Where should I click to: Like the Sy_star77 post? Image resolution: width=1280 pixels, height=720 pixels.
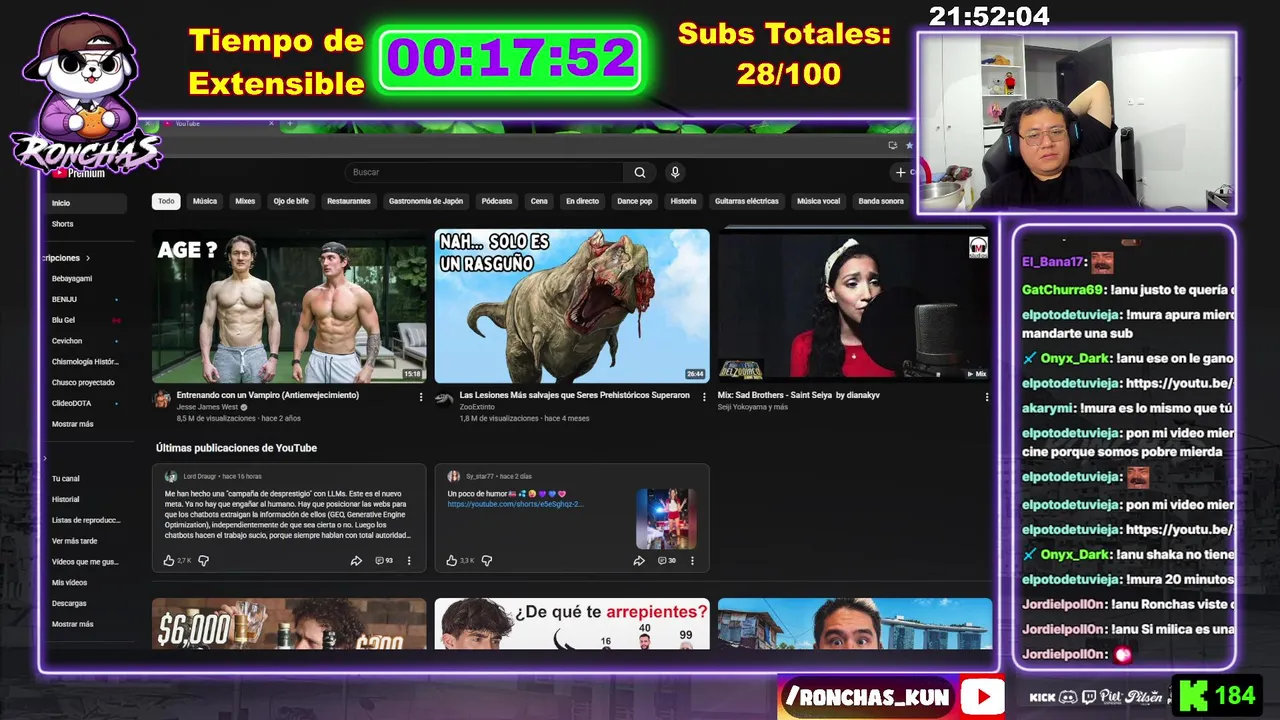tap(452, 561)
